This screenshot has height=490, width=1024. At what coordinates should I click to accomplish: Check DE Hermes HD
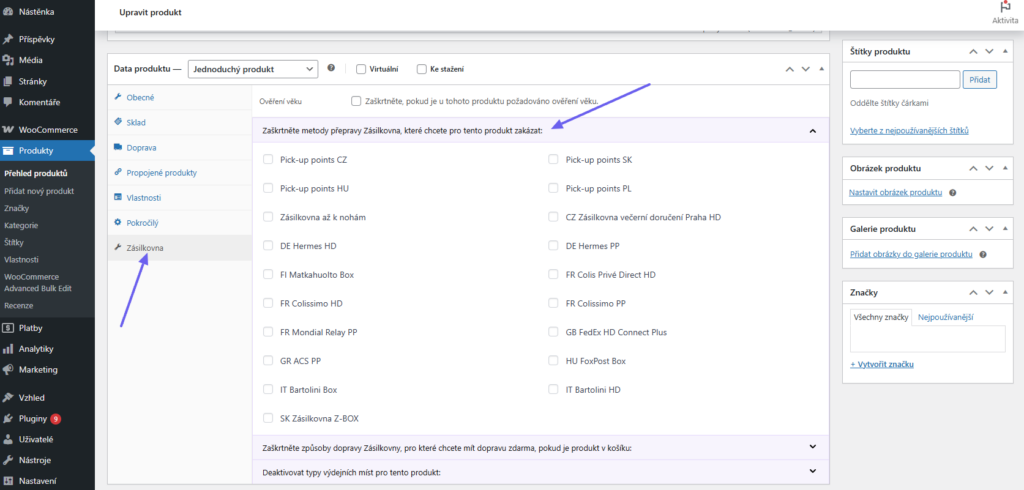pyautogui.click(x=268, y=246)
